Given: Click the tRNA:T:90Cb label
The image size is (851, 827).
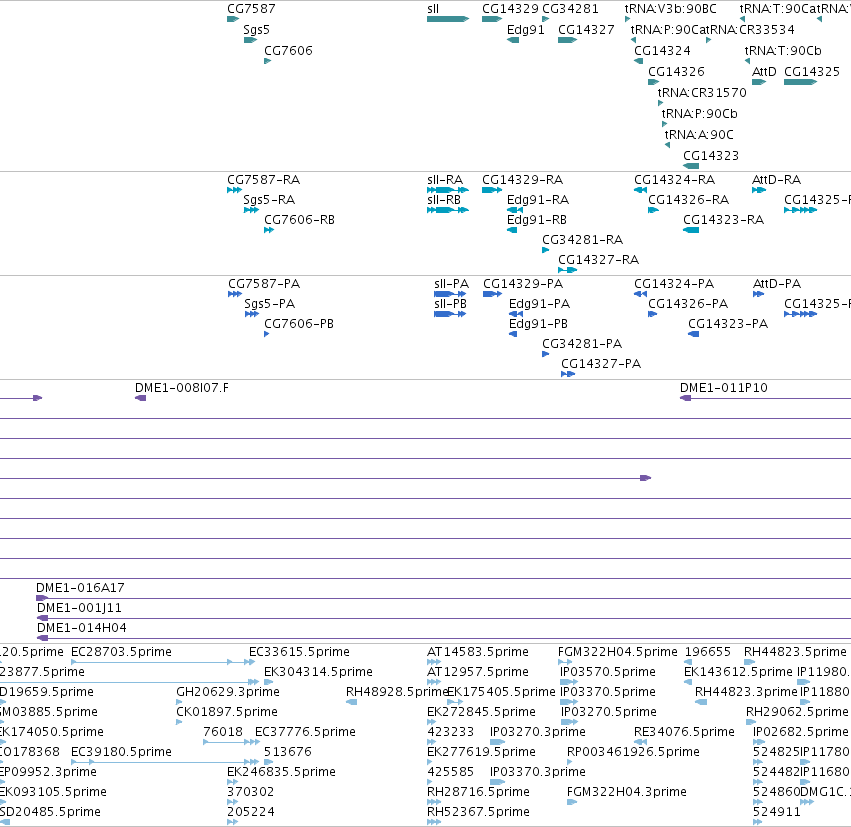Looking at the screenshot, I should coord(783,50).
